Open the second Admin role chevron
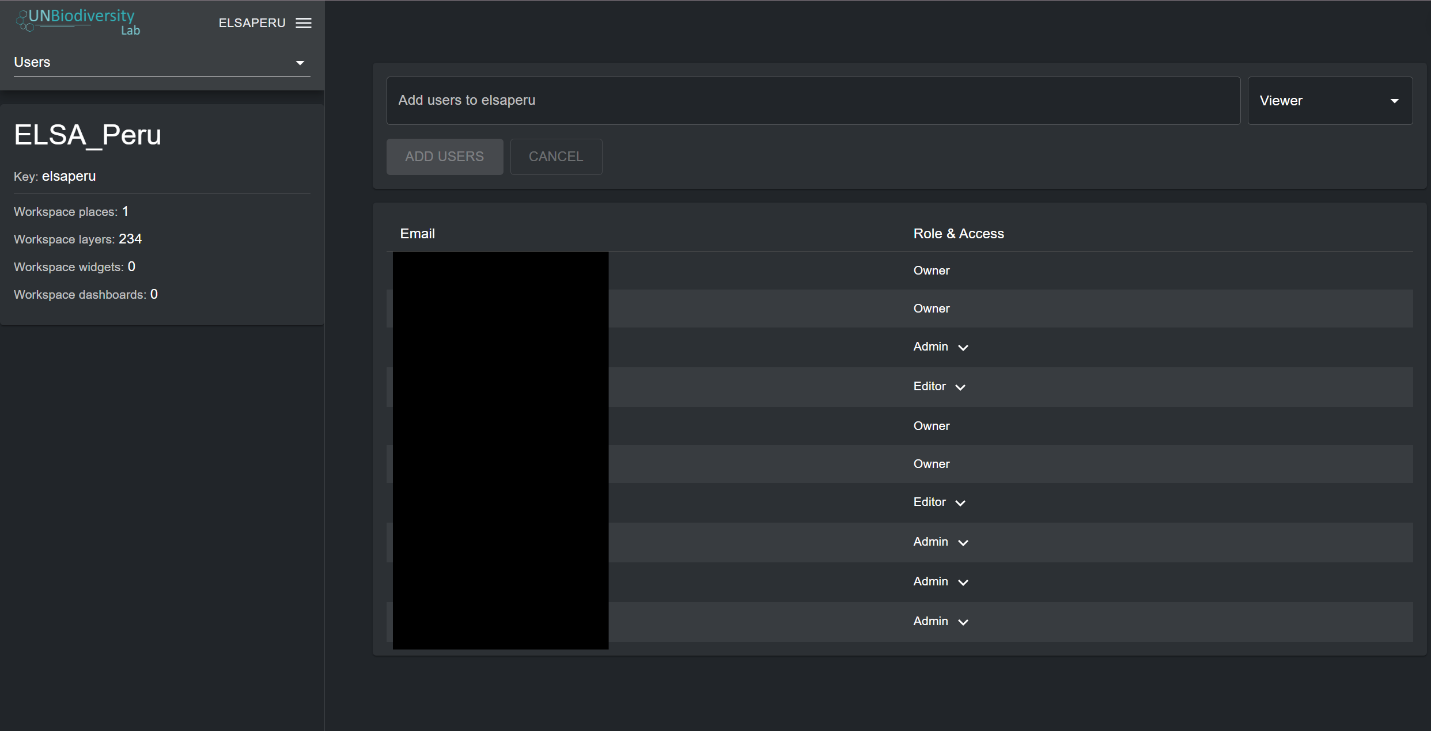Image resolution: width=1431 pixels, height=731 pixels. tap(963, 543)
